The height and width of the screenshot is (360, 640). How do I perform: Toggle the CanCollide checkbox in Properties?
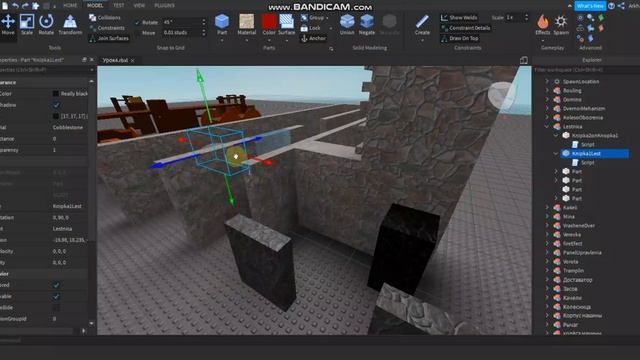tap(56, 307)
